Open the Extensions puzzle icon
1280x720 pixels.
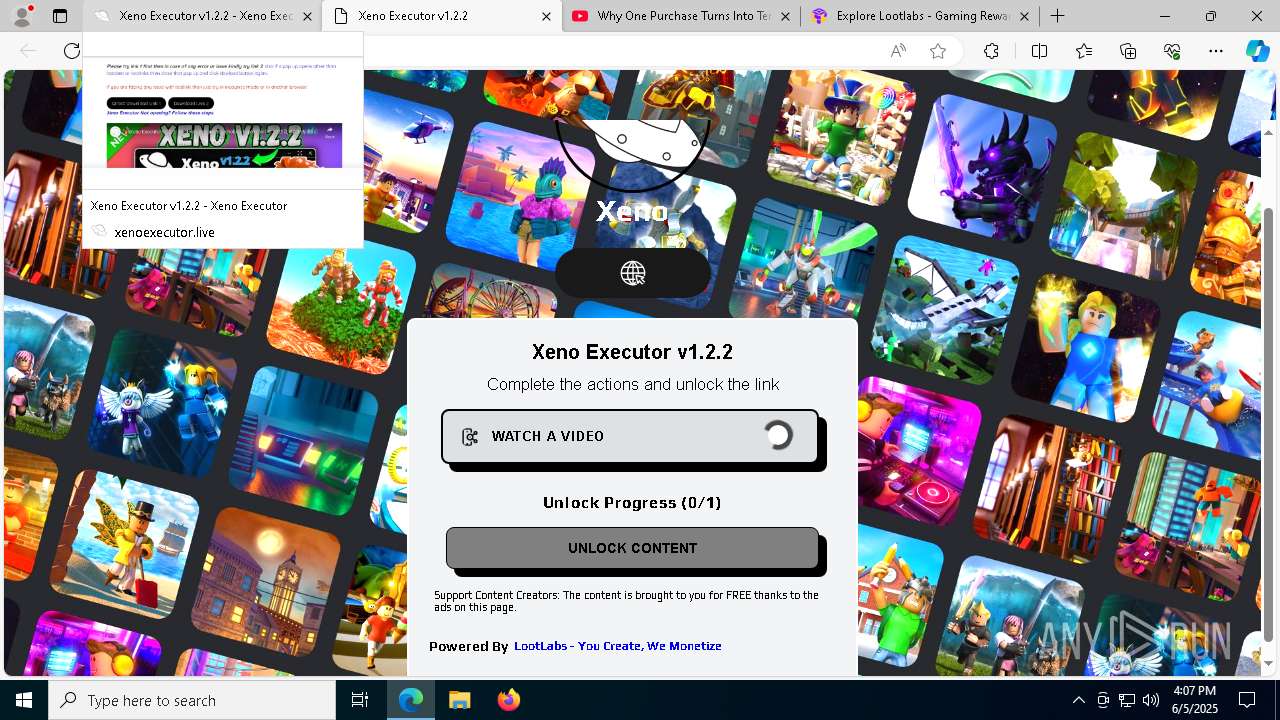[991, 51]
